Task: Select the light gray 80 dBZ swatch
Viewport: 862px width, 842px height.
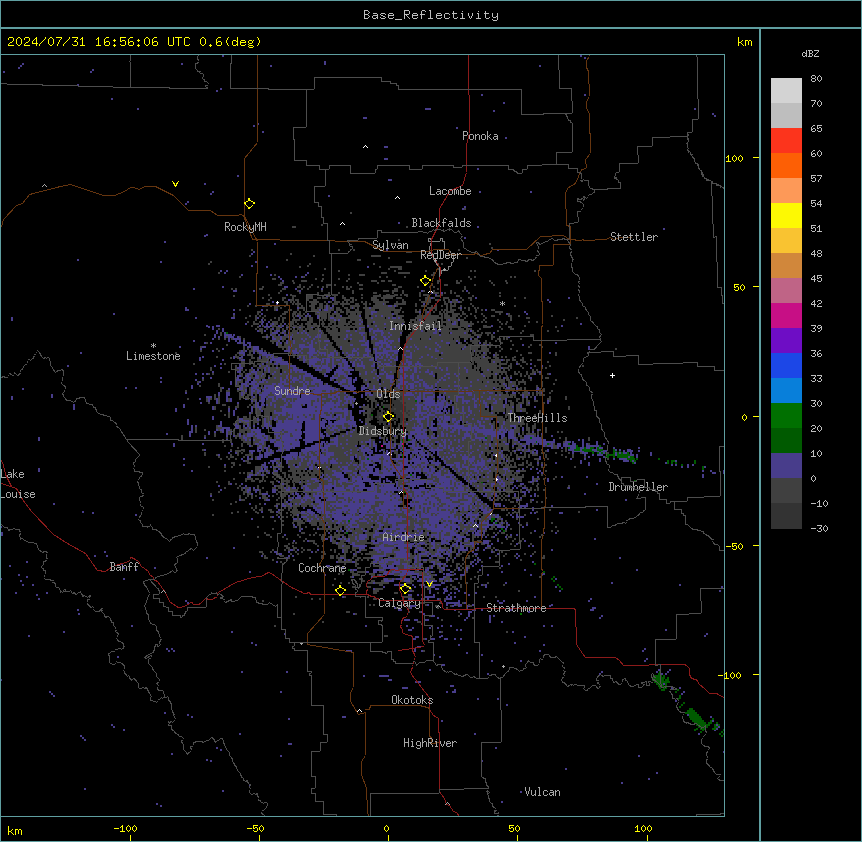Action: pos(786,90)
